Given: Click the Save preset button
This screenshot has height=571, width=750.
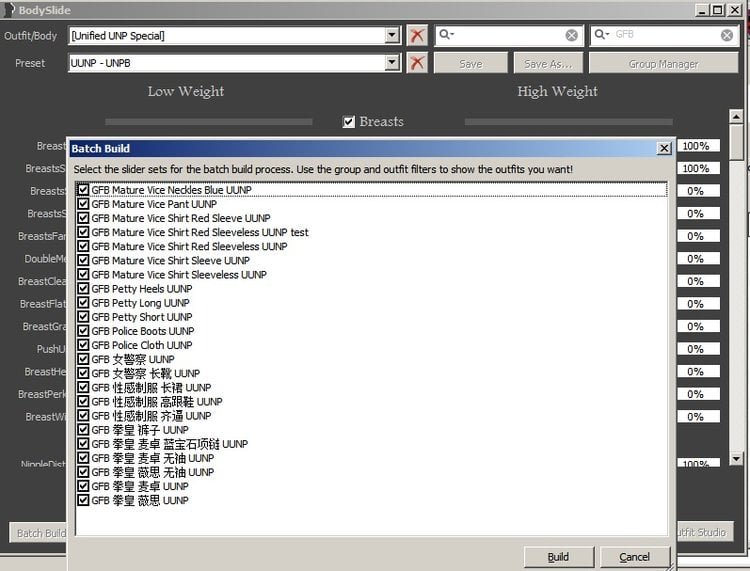Looking at the screenshot, I should pos(471,64).
